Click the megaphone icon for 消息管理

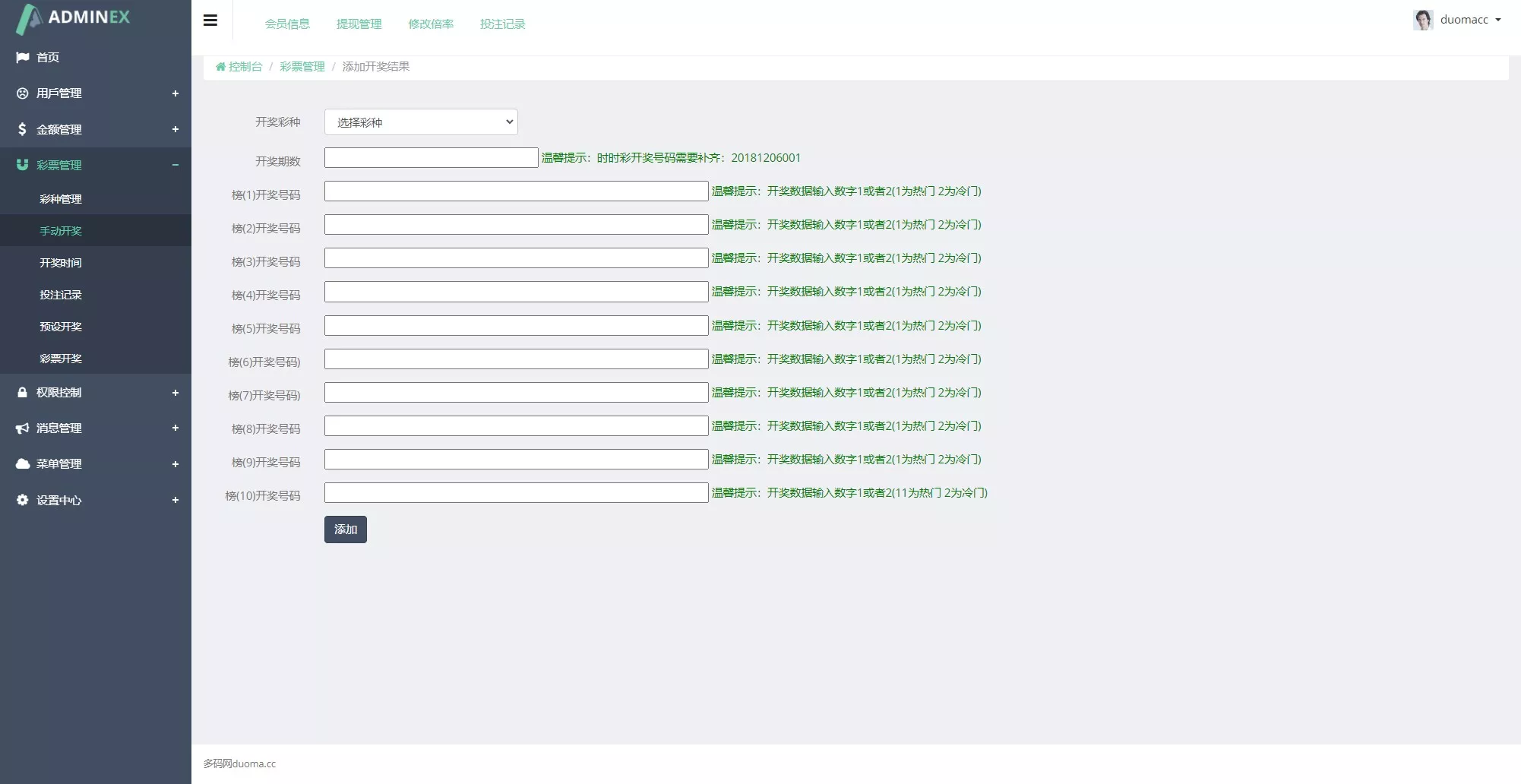[23, 428]
